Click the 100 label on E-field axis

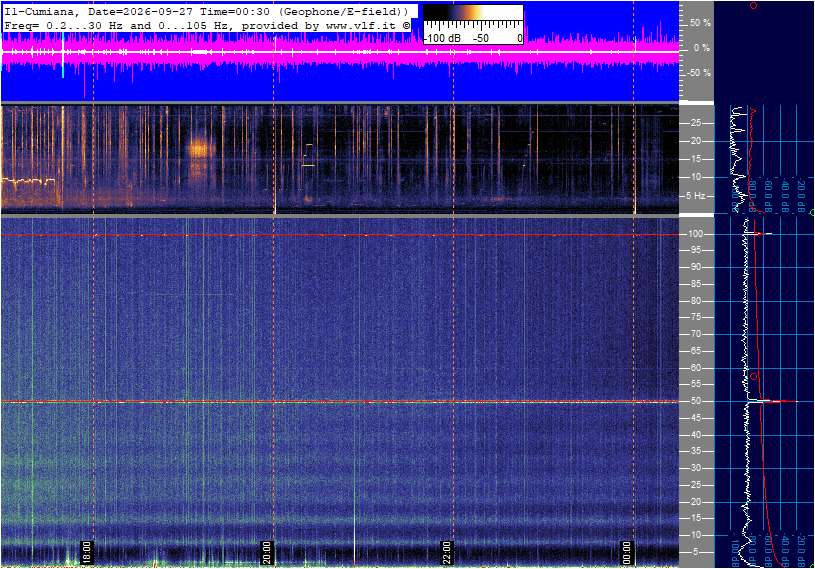coord(696,234)
